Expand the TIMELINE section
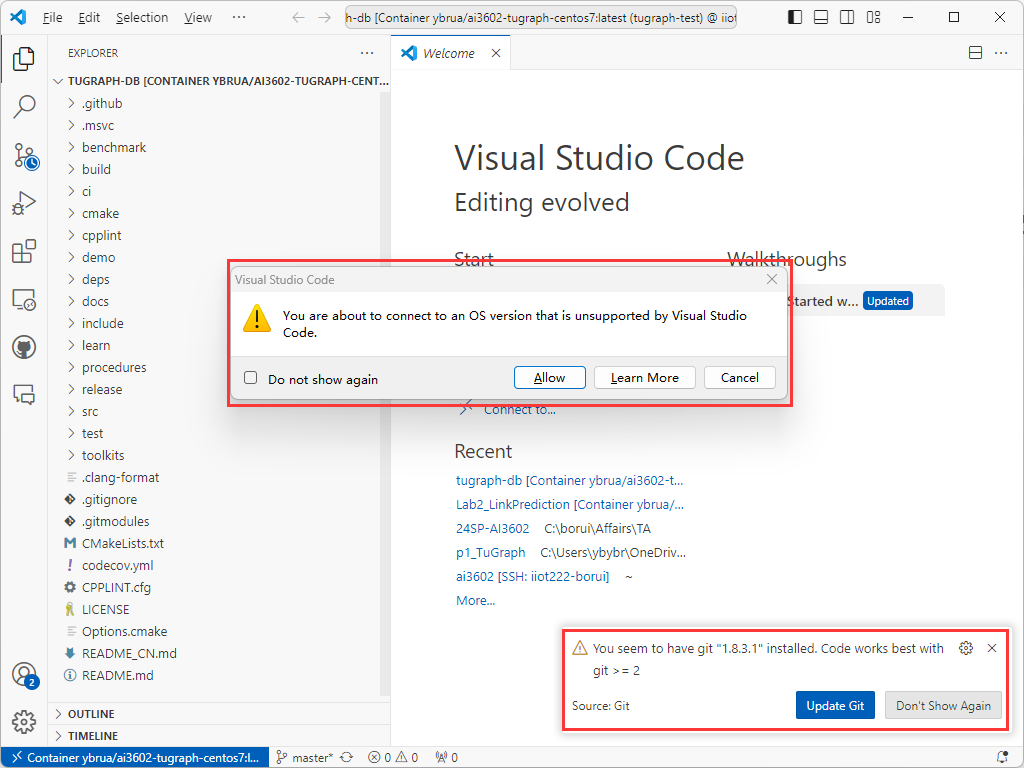The width and height of the screenshot is (1024, 768). click(x=91, y=736)
